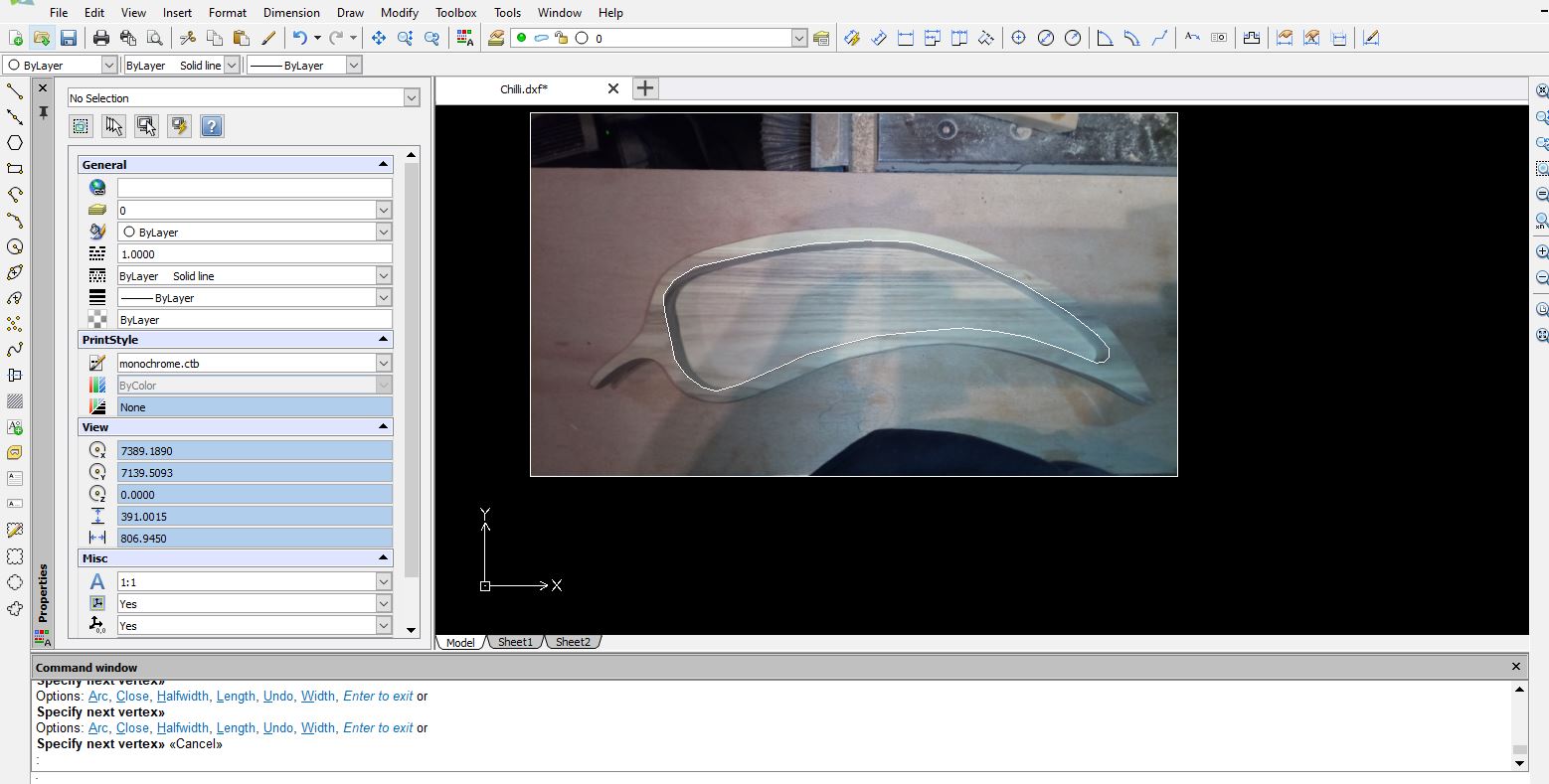The width and height of the screenshot is (1549, 784).
Task: Open the Dimension menu
Action: [x=291, y=13]
